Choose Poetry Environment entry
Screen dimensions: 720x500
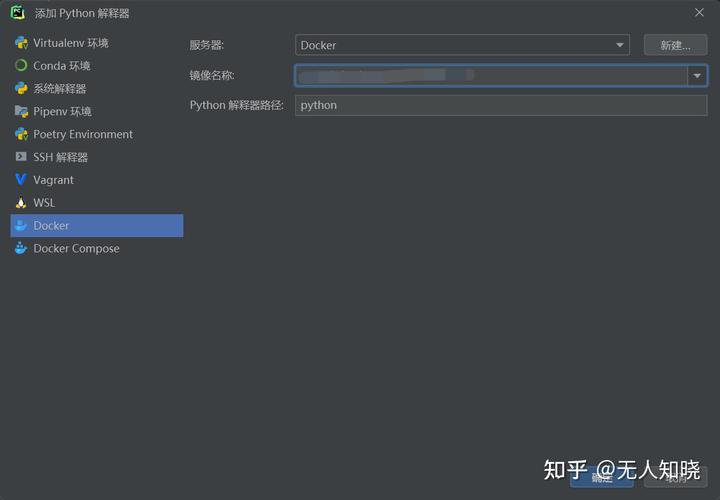click(97, 134)
